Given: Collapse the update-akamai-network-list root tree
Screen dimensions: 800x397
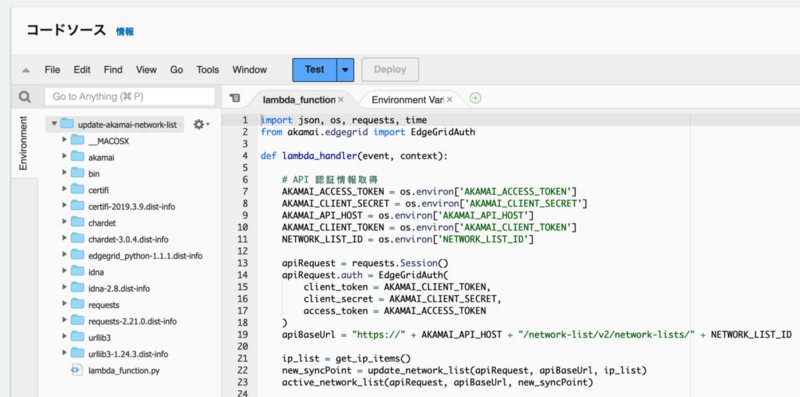Looking at the screenshot, I should (x=54, y=124).
